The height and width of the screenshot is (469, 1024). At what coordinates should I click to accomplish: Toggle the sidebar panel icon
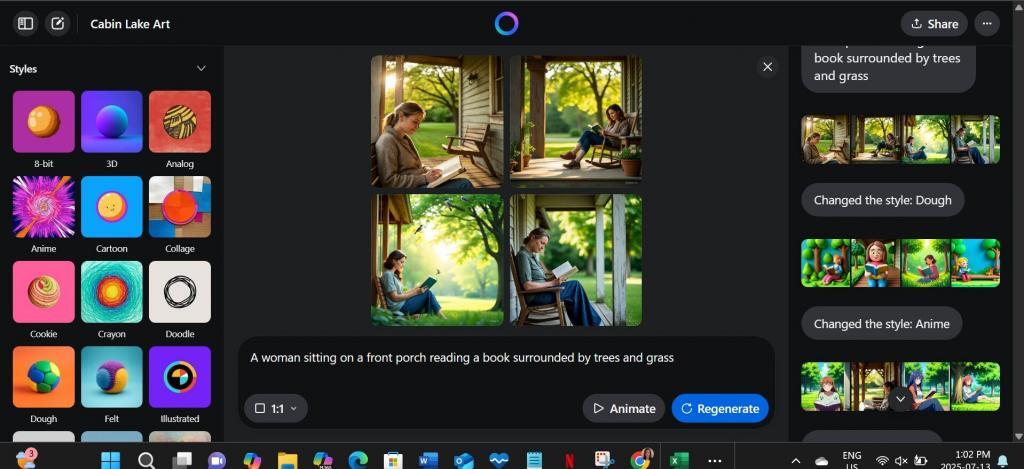(26, 23)
